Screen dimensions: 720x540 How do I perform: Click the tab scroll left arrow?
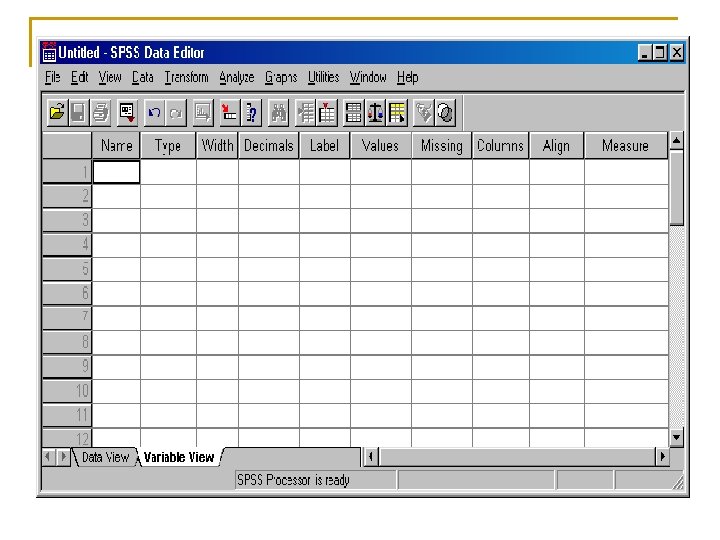click(48, 457)
